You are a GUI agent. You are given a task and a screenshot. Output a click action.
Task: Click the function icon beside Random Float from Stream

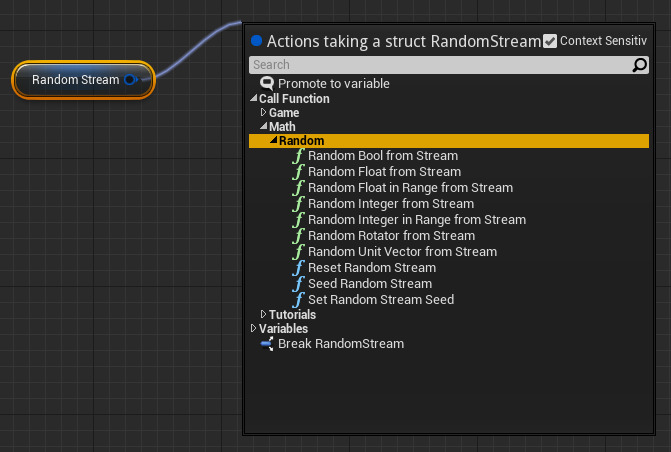(298, 172)
